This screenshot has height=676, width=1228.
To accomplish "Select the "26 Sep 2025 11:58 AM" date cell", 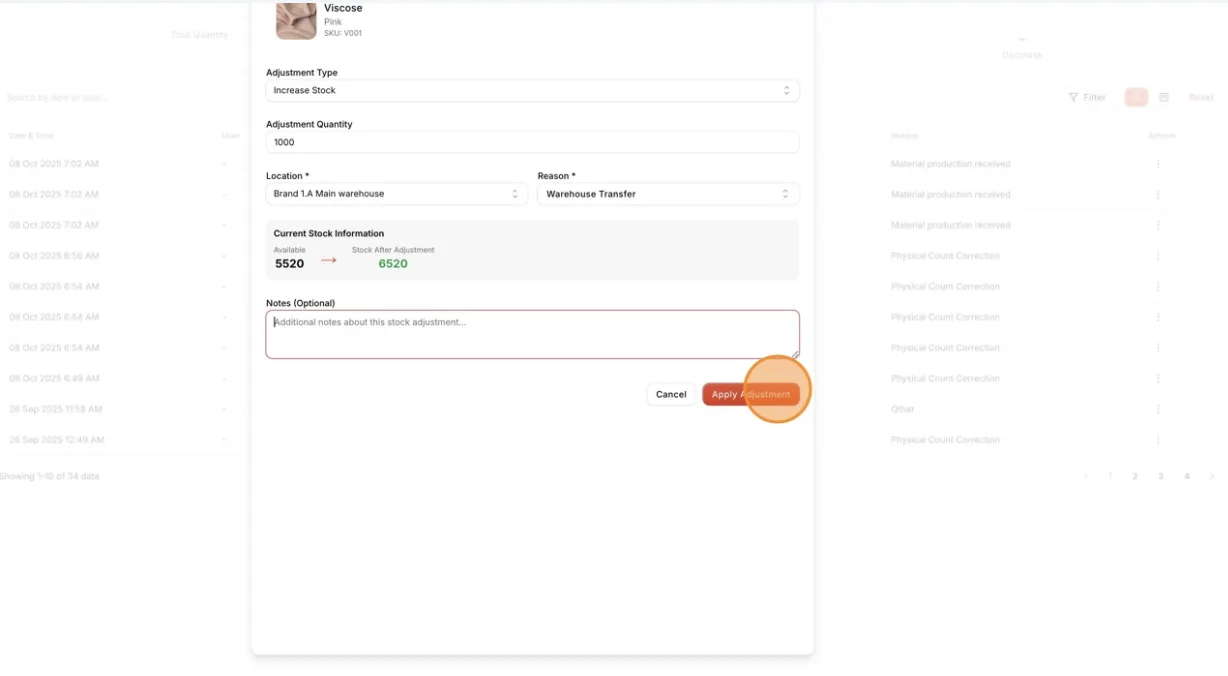I will click(56, 409).
